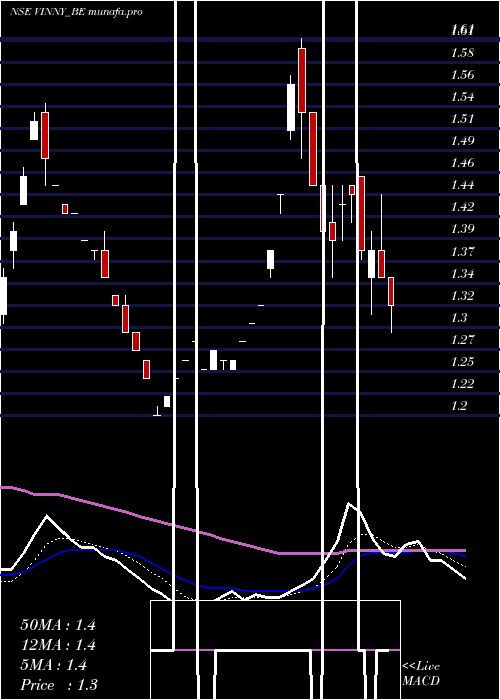Click the 1.49 price axis label
Screen dimensions: 500x700
pyautogui.click(x=462, y=141)
